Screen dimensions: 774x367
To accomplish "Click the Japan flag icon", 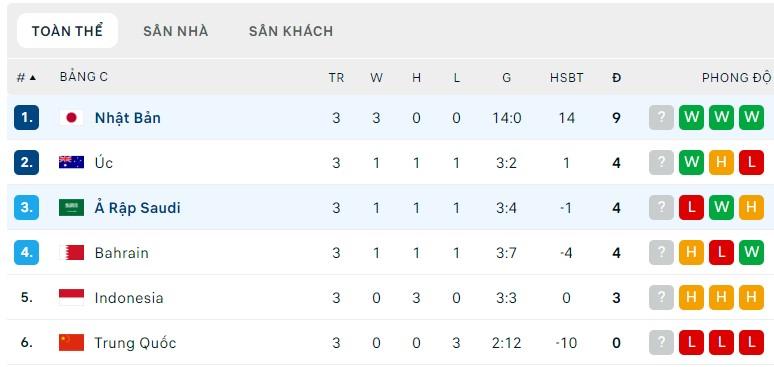I will click(72, 118).
